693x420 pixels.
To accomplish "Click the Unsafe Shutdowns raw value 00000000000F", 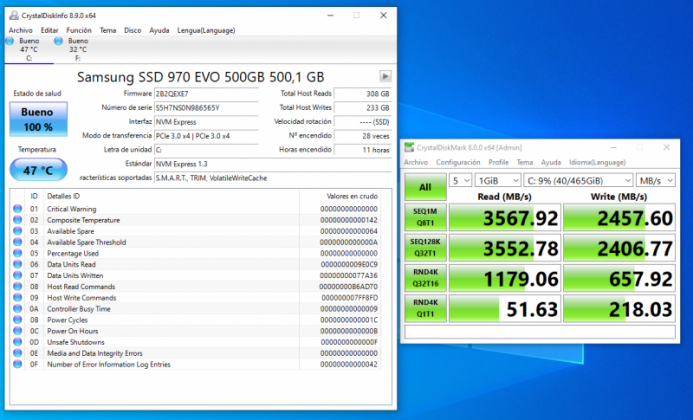I will 349,342.
